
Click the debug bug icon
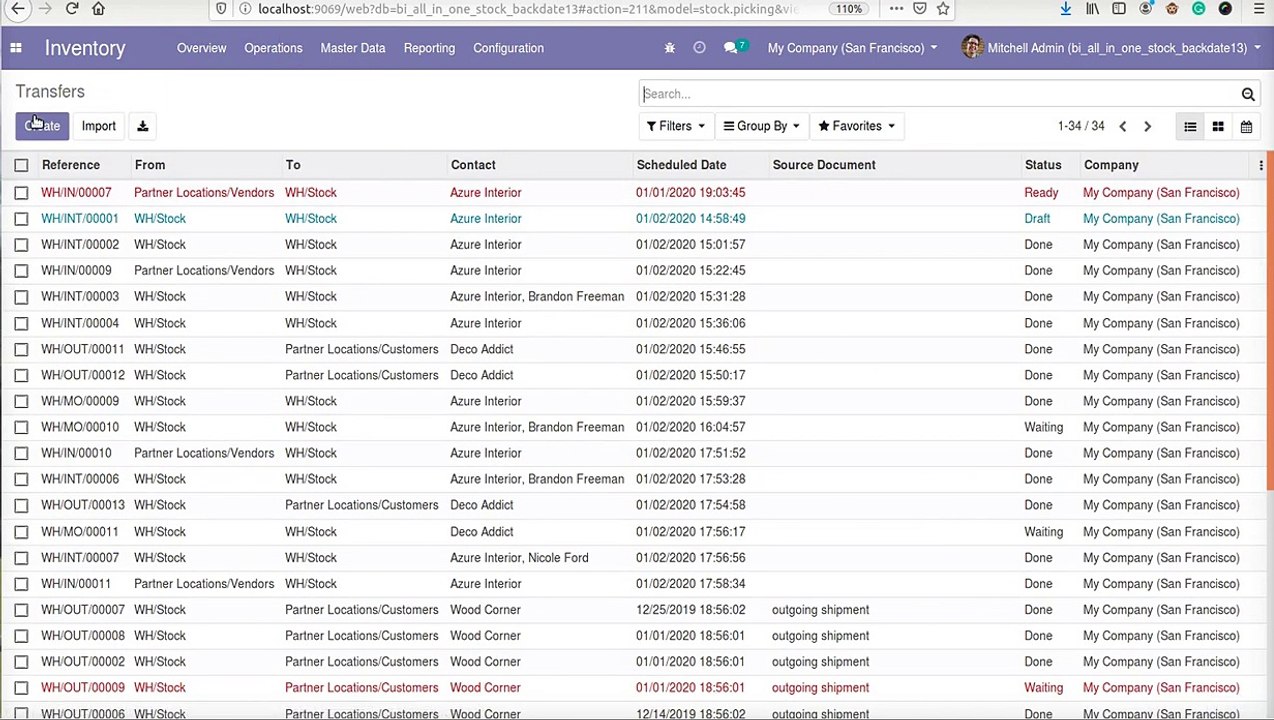pos(670,48)
